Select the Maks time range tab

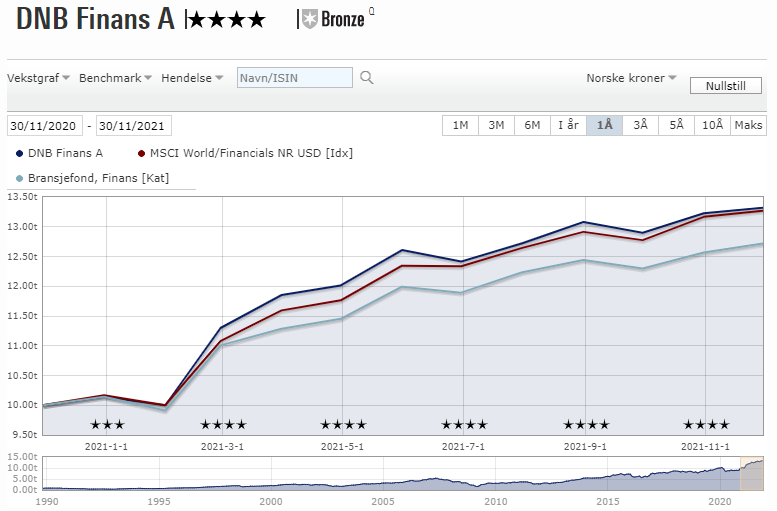(x=748, y=125)
